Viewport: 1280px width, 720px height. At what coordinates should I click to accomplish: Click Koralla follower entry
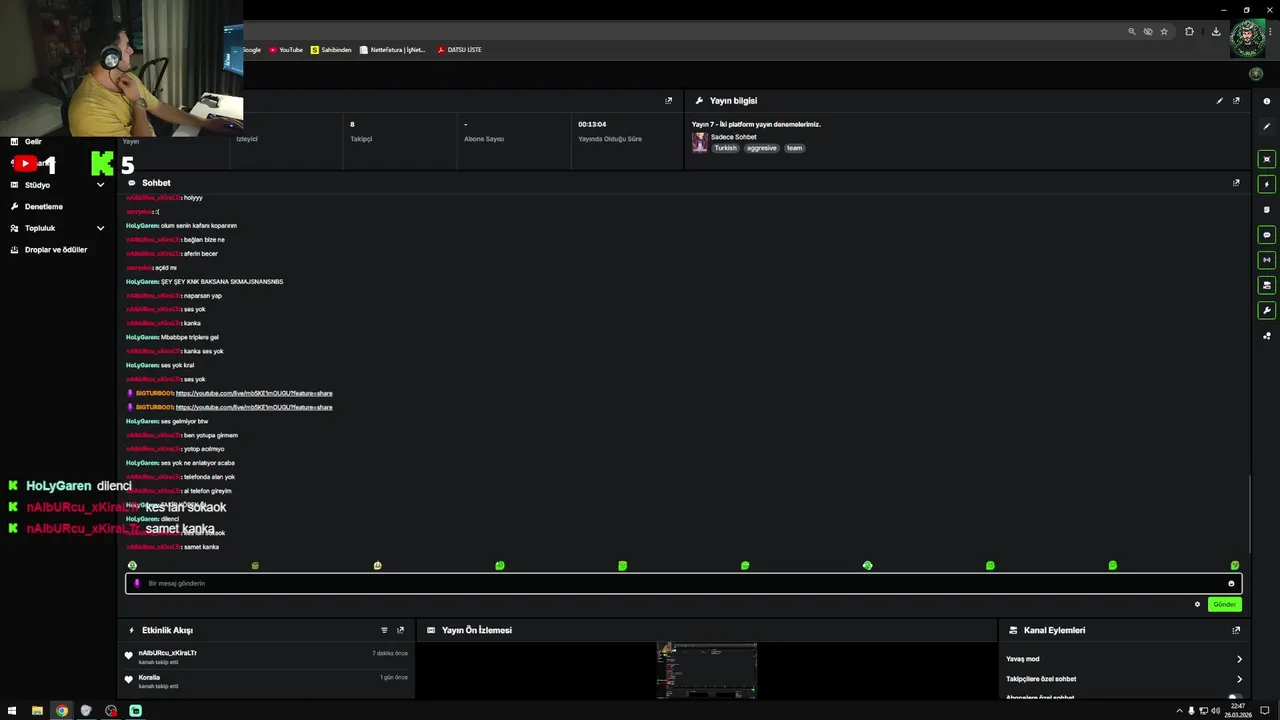point(267,681)
